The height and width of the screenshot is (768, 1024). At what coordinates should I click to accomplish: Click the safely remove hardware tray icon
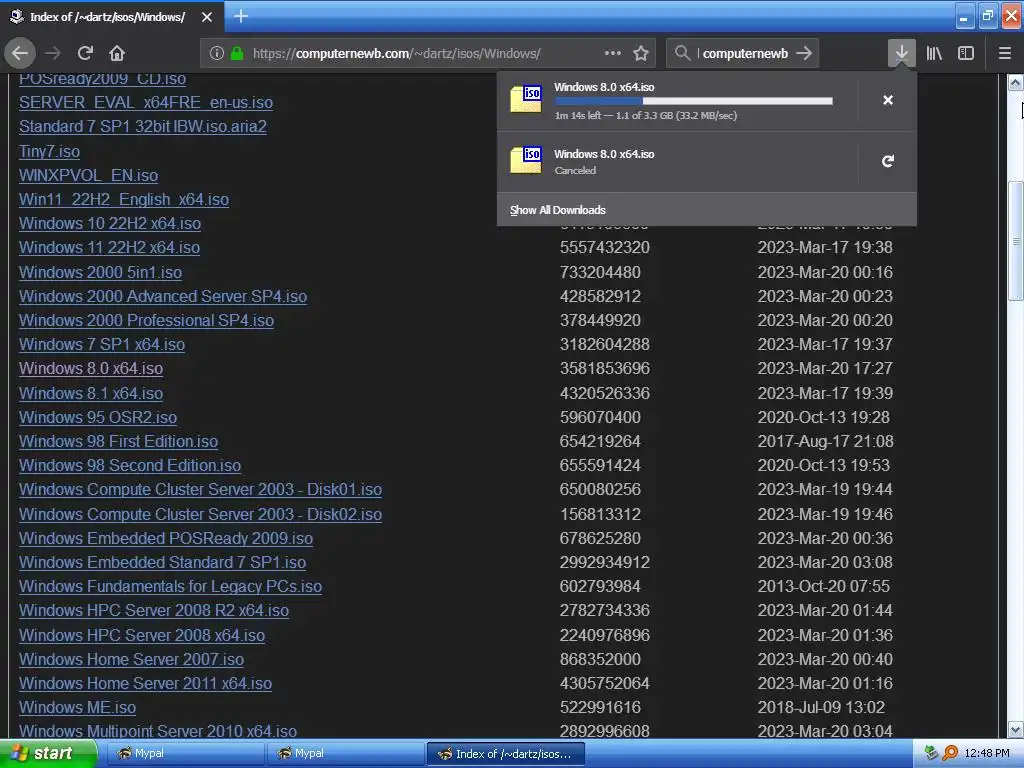coord(931,753)
